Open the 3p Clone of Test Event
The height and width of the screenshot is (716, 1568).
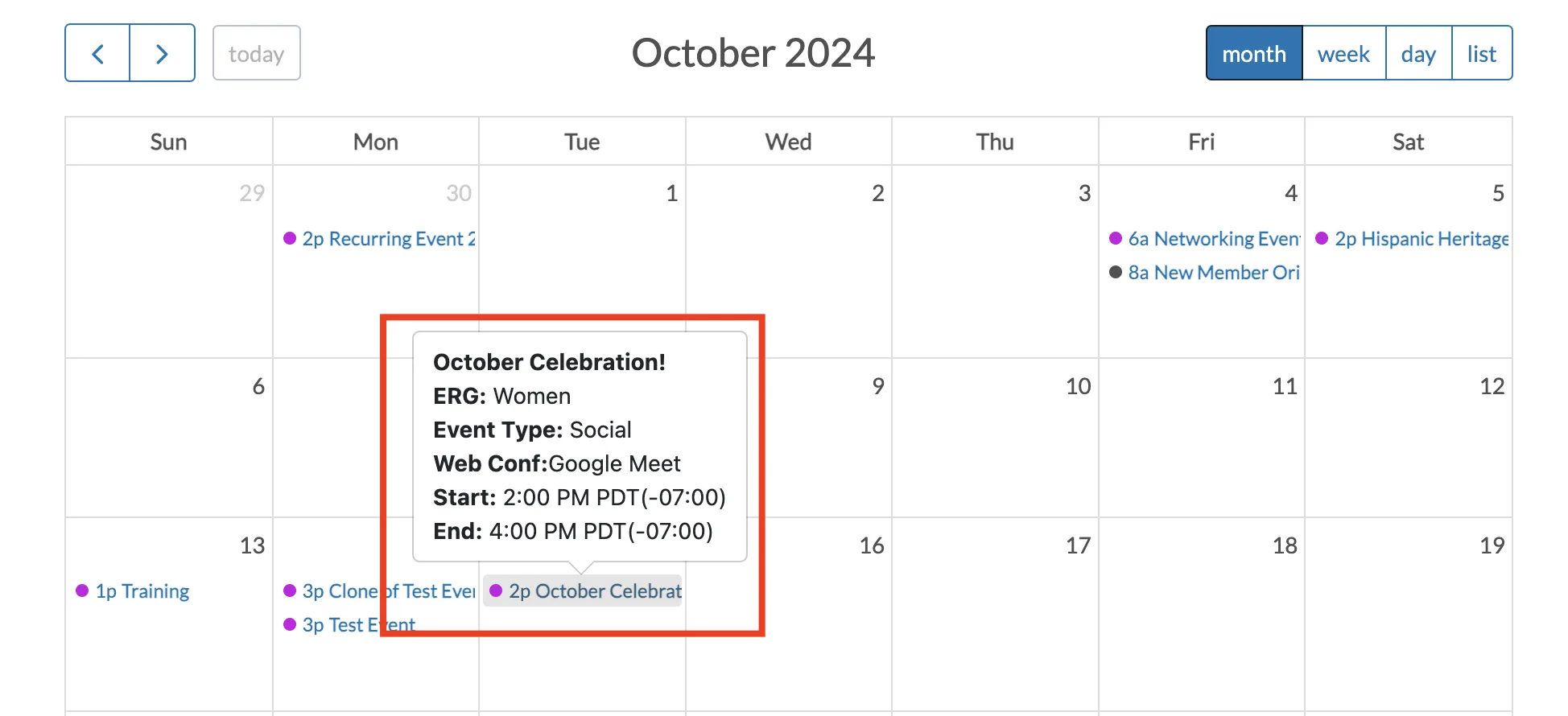coord(379,591)
